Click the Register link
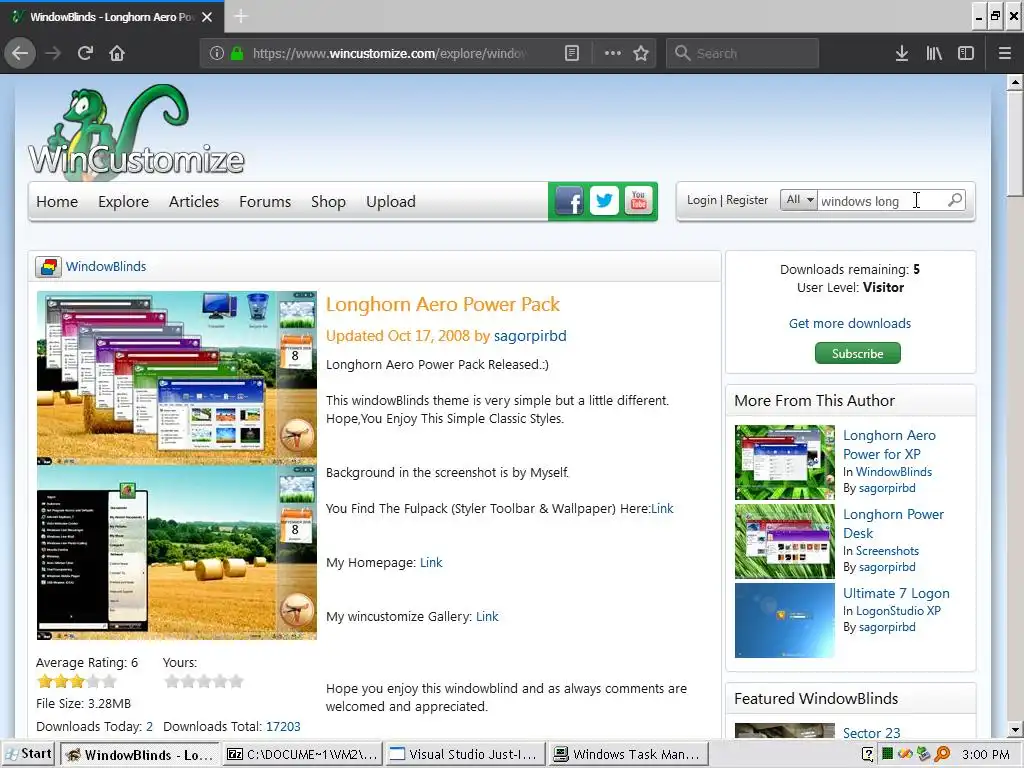The image size is (1024, 768). click(x=747, y=200)
